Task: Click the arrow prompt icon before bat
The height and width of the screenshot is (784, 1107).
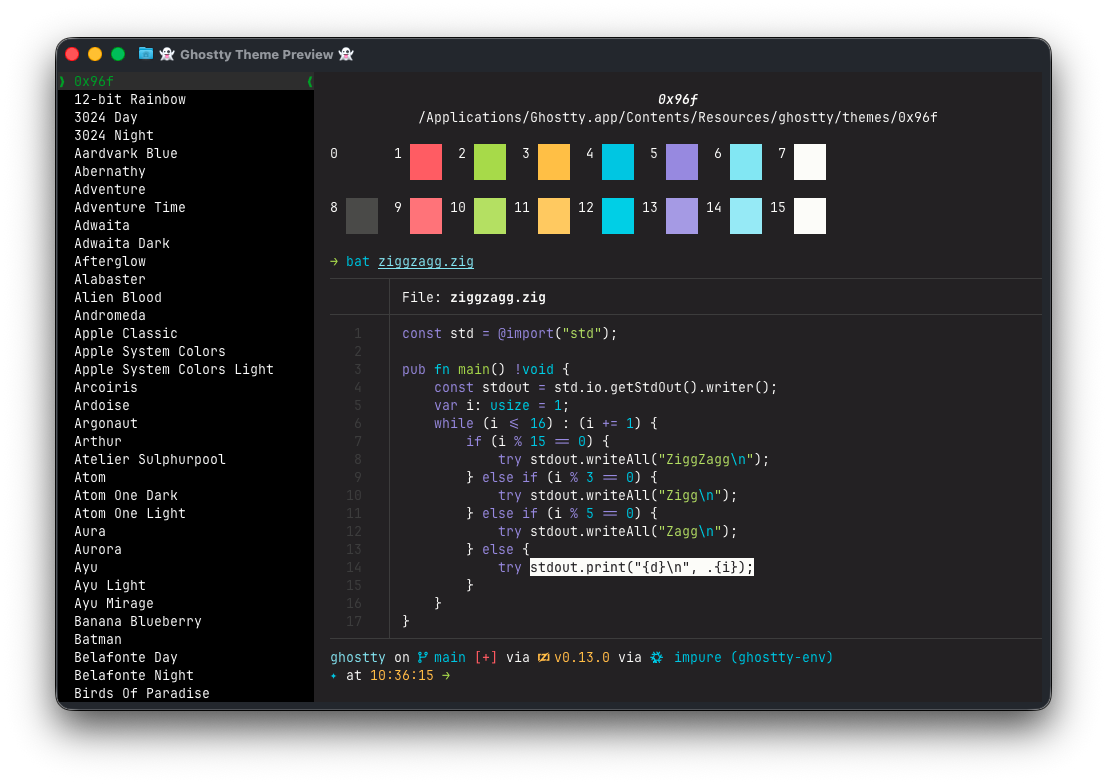Action: 334,261
